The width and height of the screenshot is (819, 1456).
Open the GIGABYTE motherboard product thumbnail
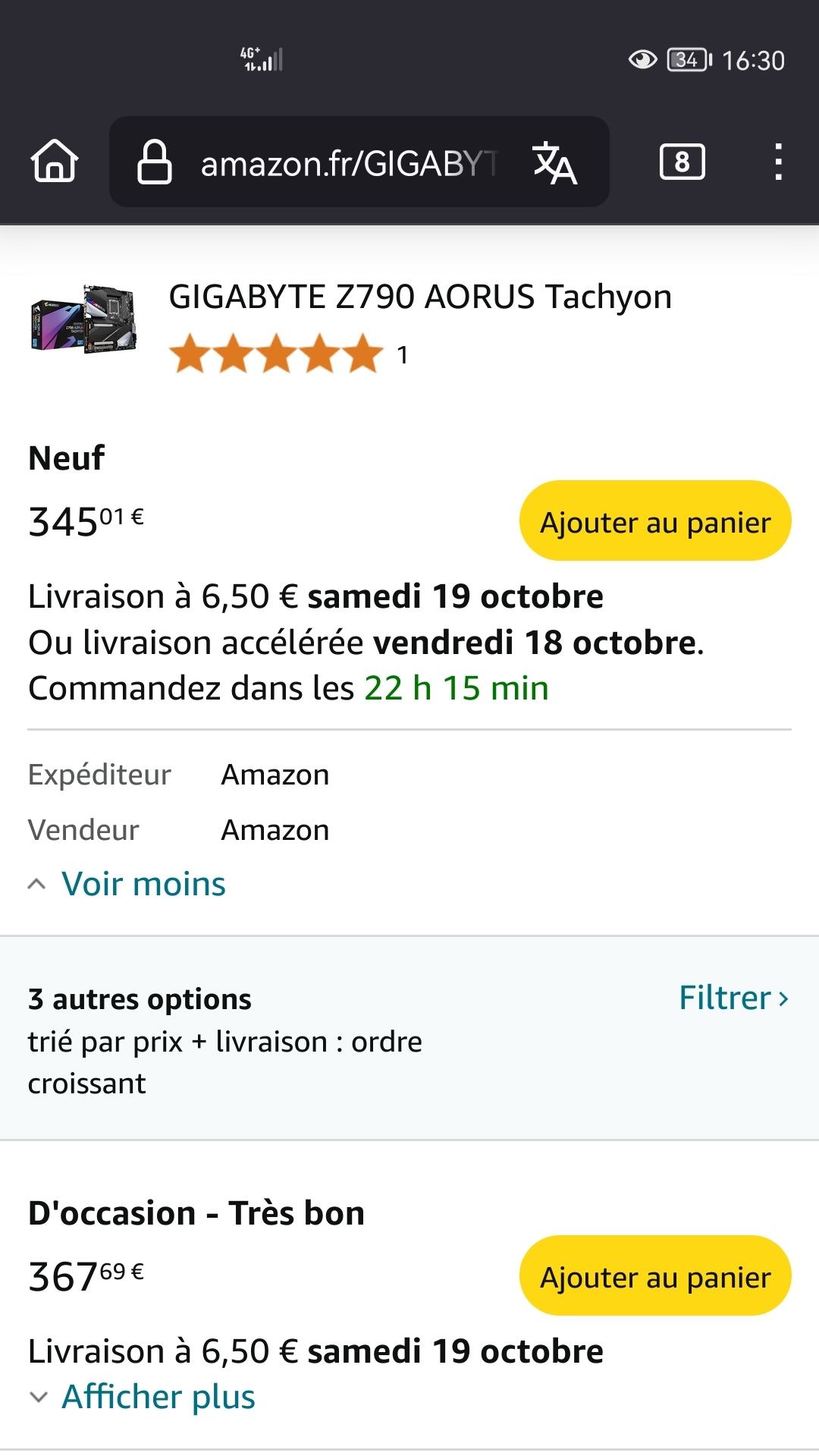(x=84, y=318)
